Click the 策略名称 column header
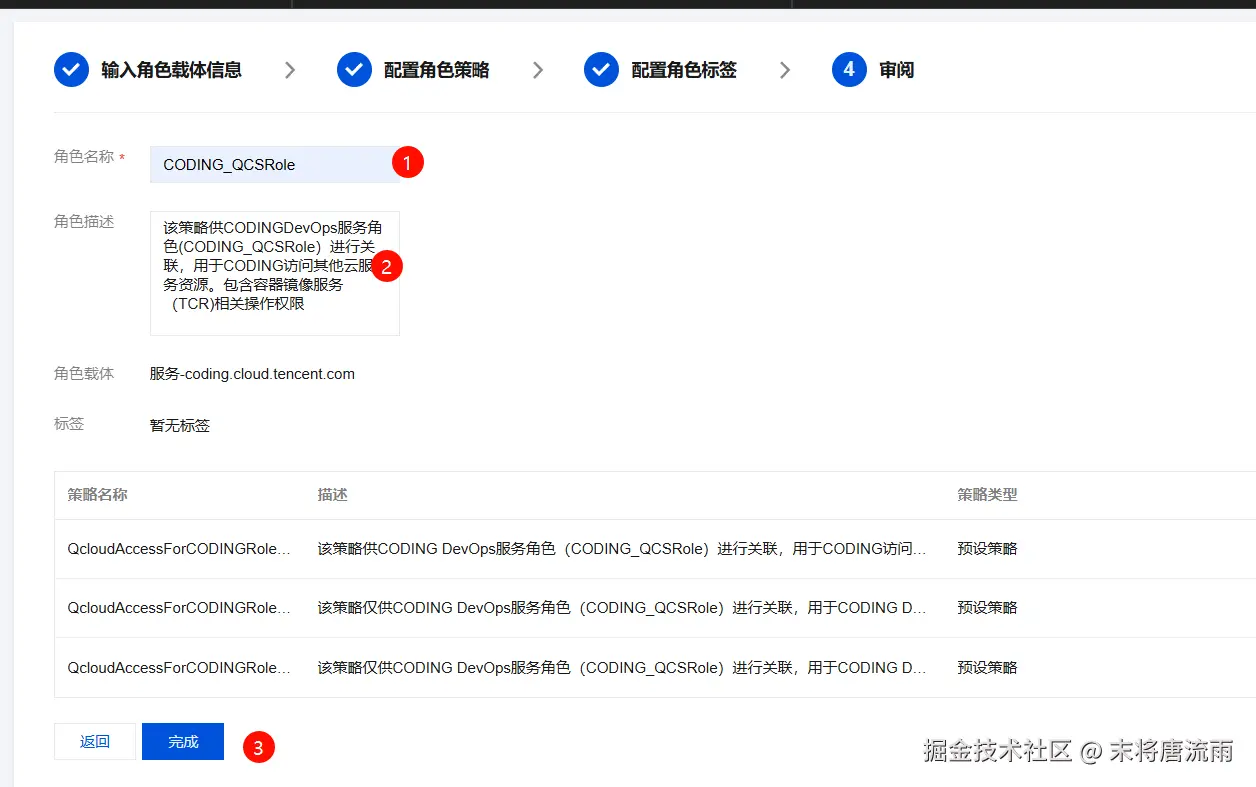The height and width of the screenshot is (787, 1256). coord(97,495)
